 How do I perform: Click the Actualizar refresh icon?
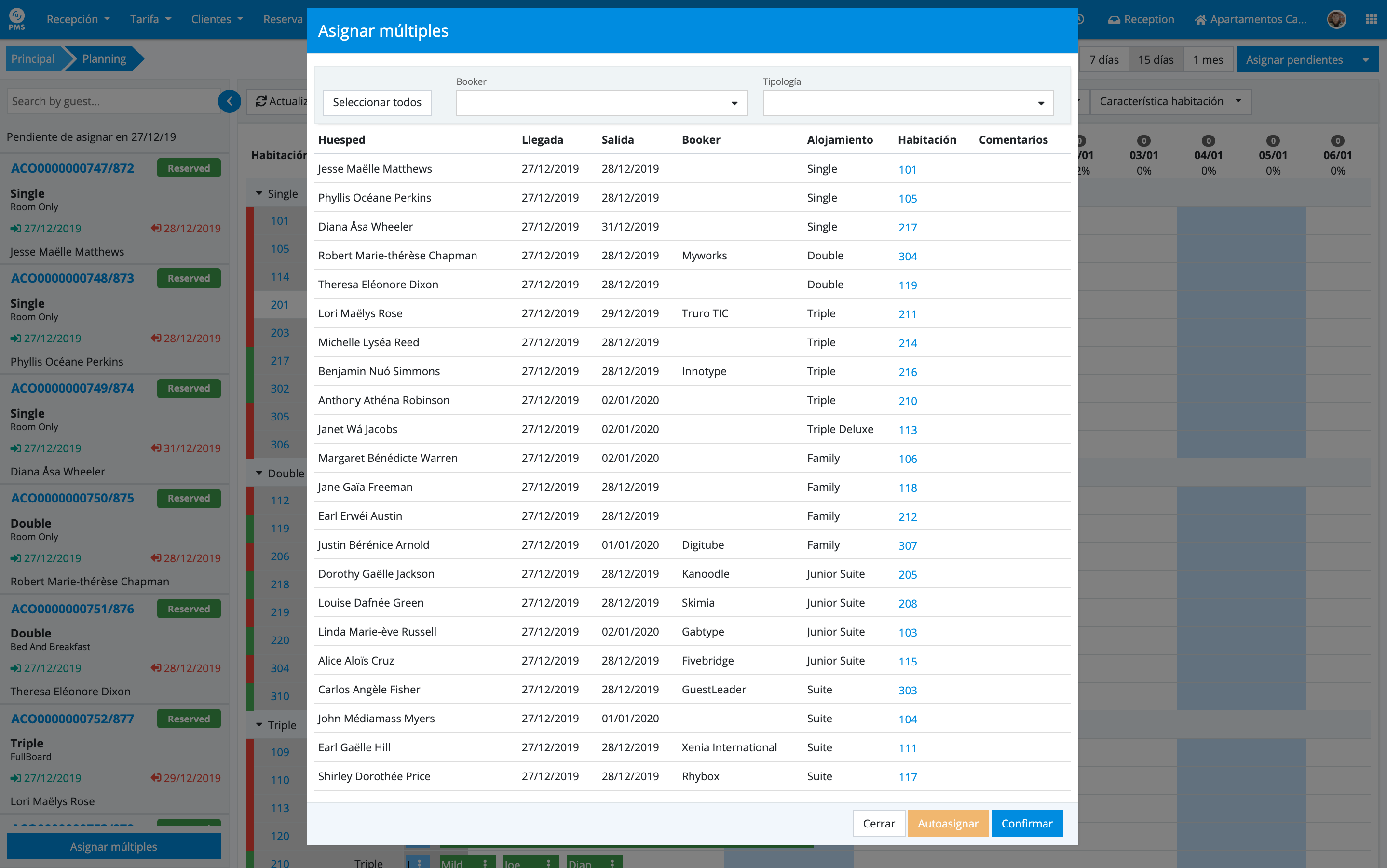(x=260, y=102)
